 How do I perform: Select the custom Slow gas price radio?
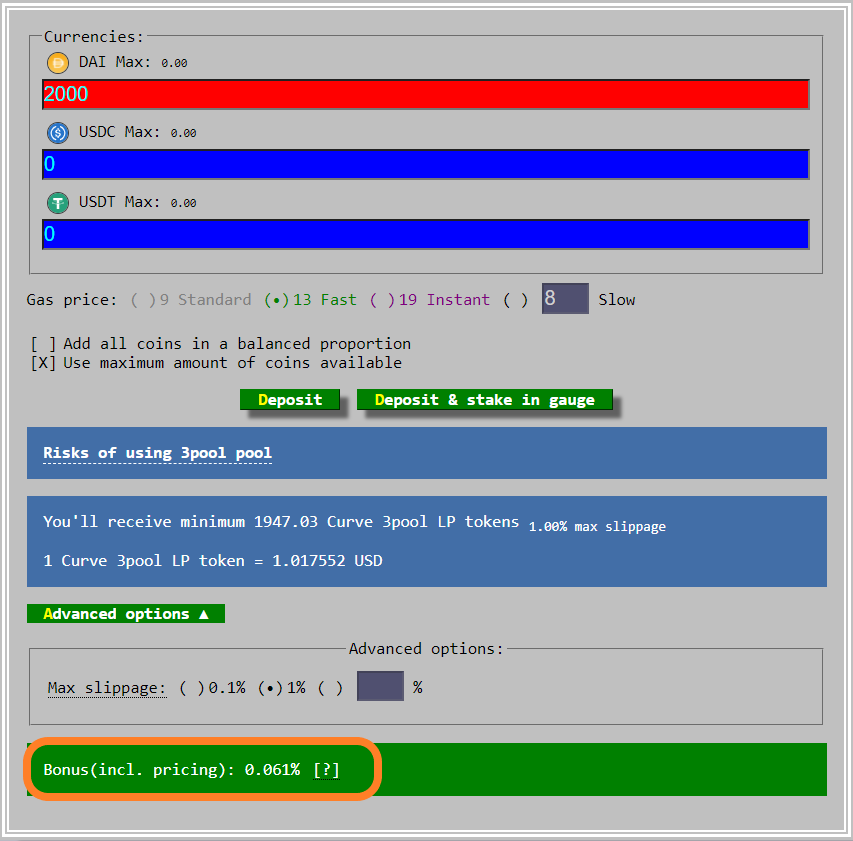(515, 300)
